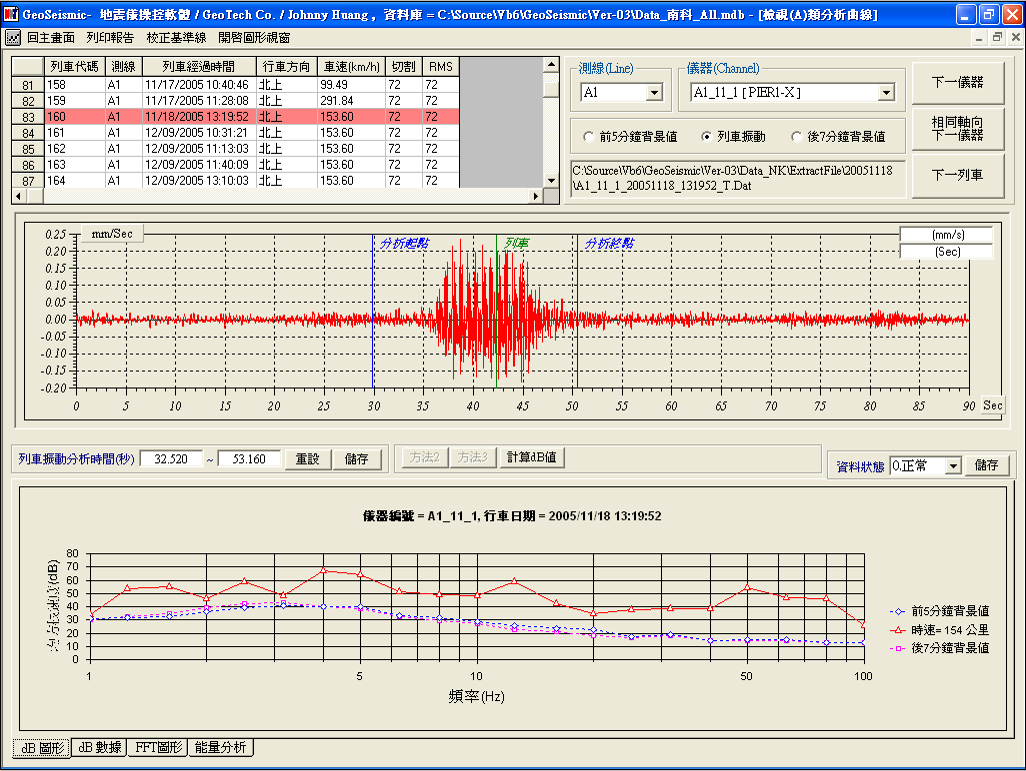Click the GeoSeismic title bar app icon
The image size is (1026, 771).
tap(11, 14)
